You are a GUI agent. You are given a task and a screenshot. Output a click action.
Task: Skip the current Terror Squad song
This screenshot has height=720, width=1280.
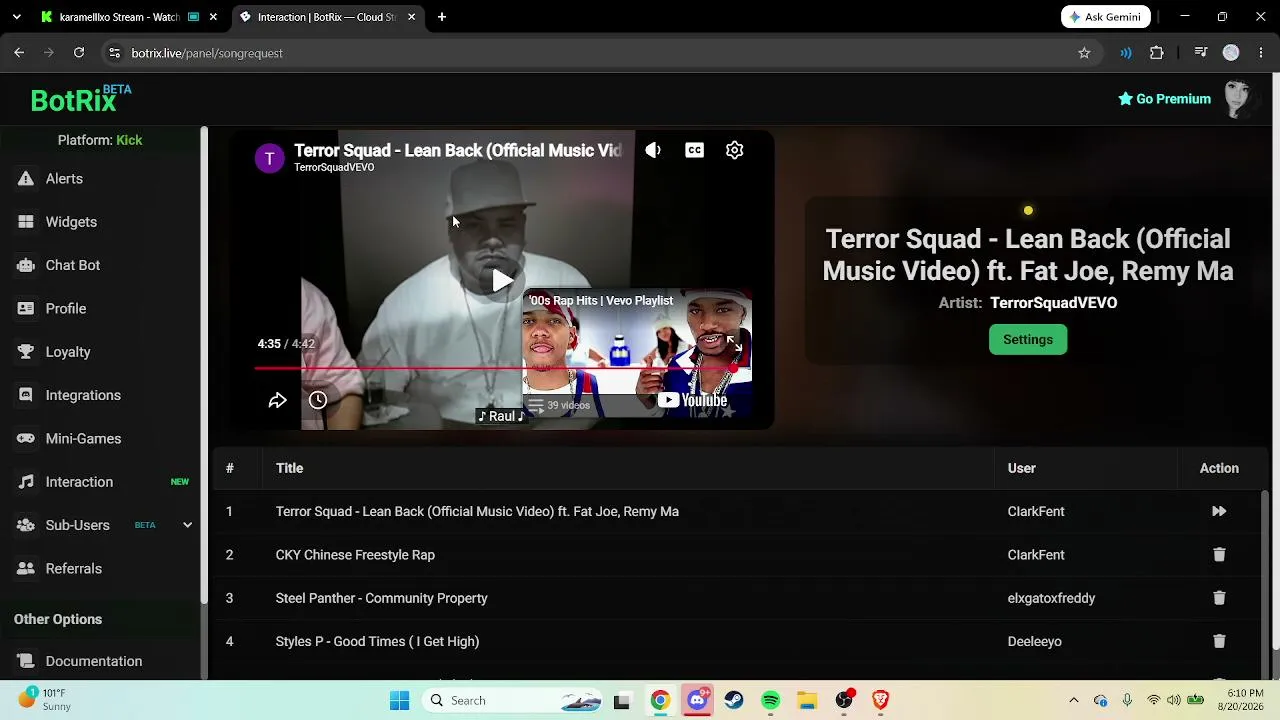coord(1219,511)
